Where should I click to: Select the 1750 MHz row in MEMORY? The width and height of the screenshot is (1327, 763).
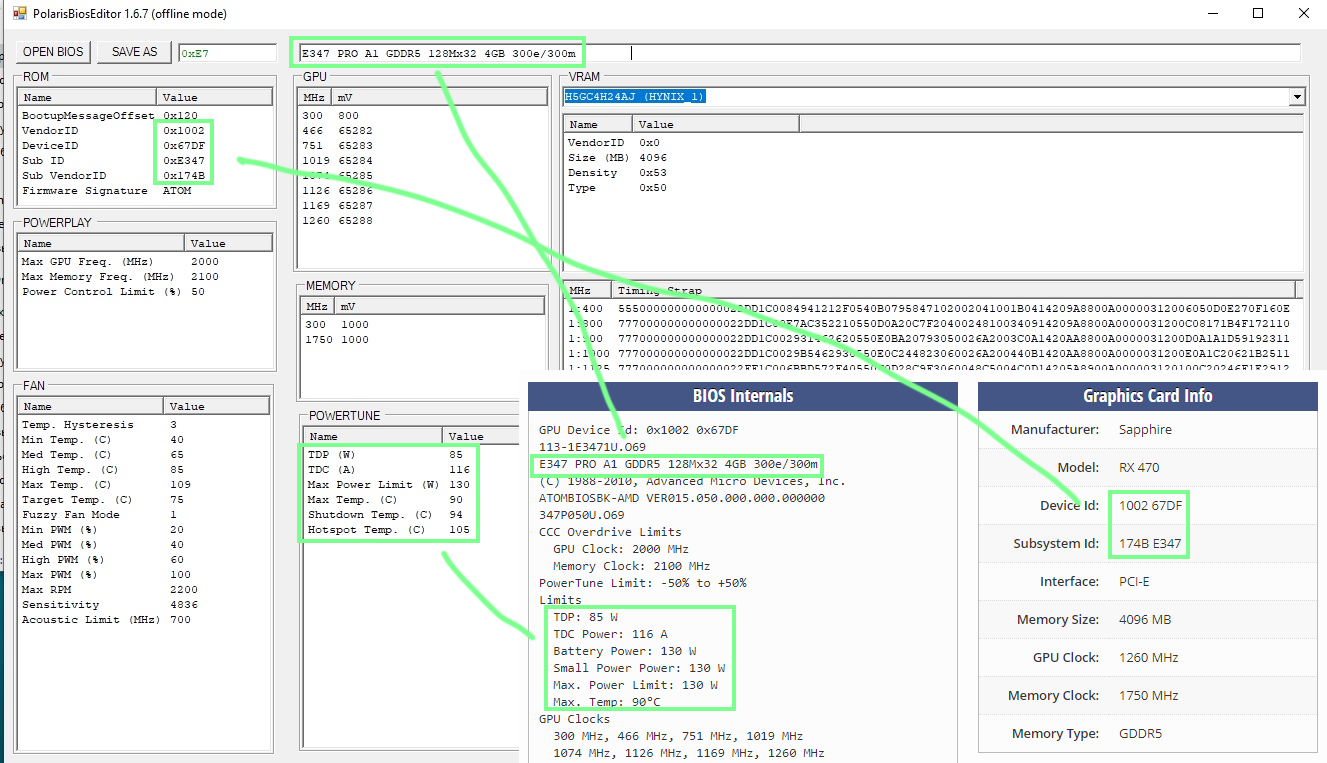point(424,340)
